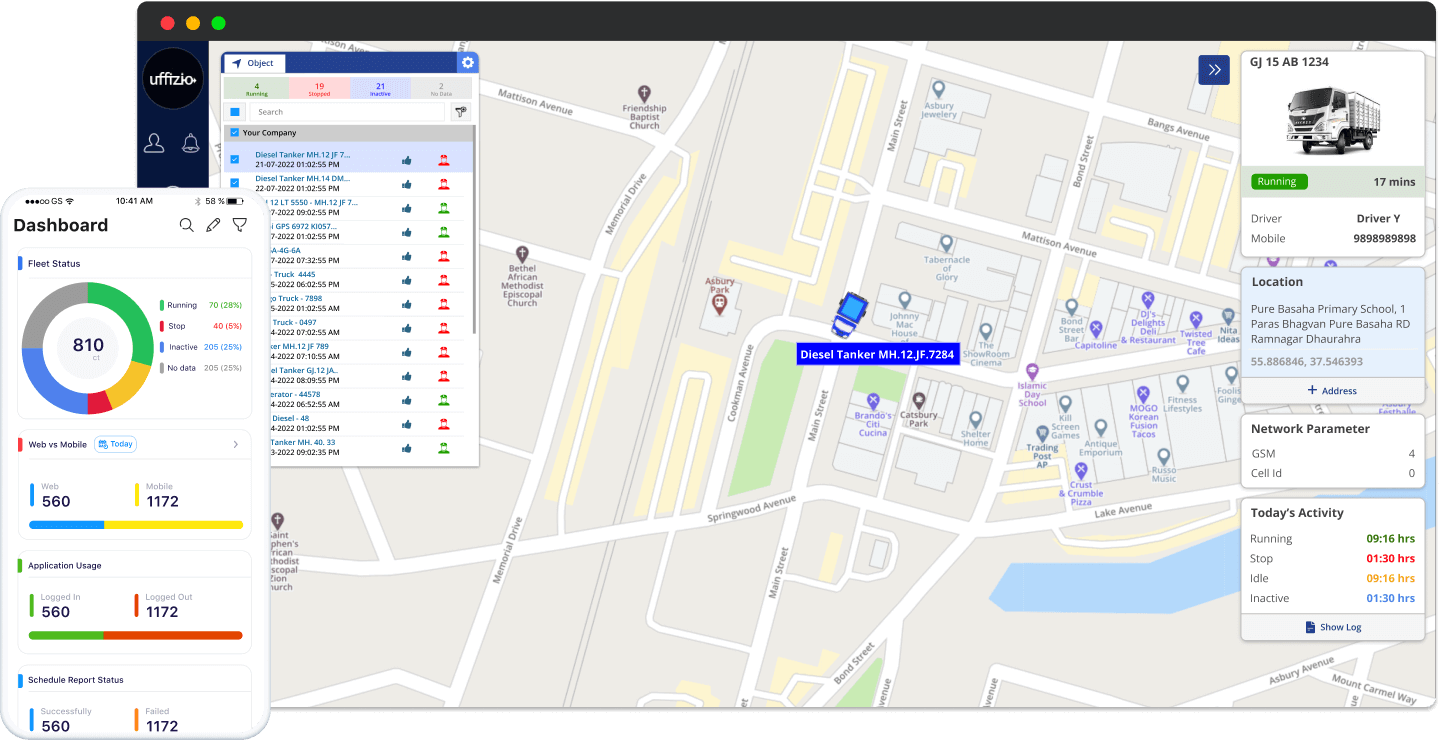The width and height of the screenshot is (1440, 740).
Task: Expand address with + Address
Action: coord(1332,390)
